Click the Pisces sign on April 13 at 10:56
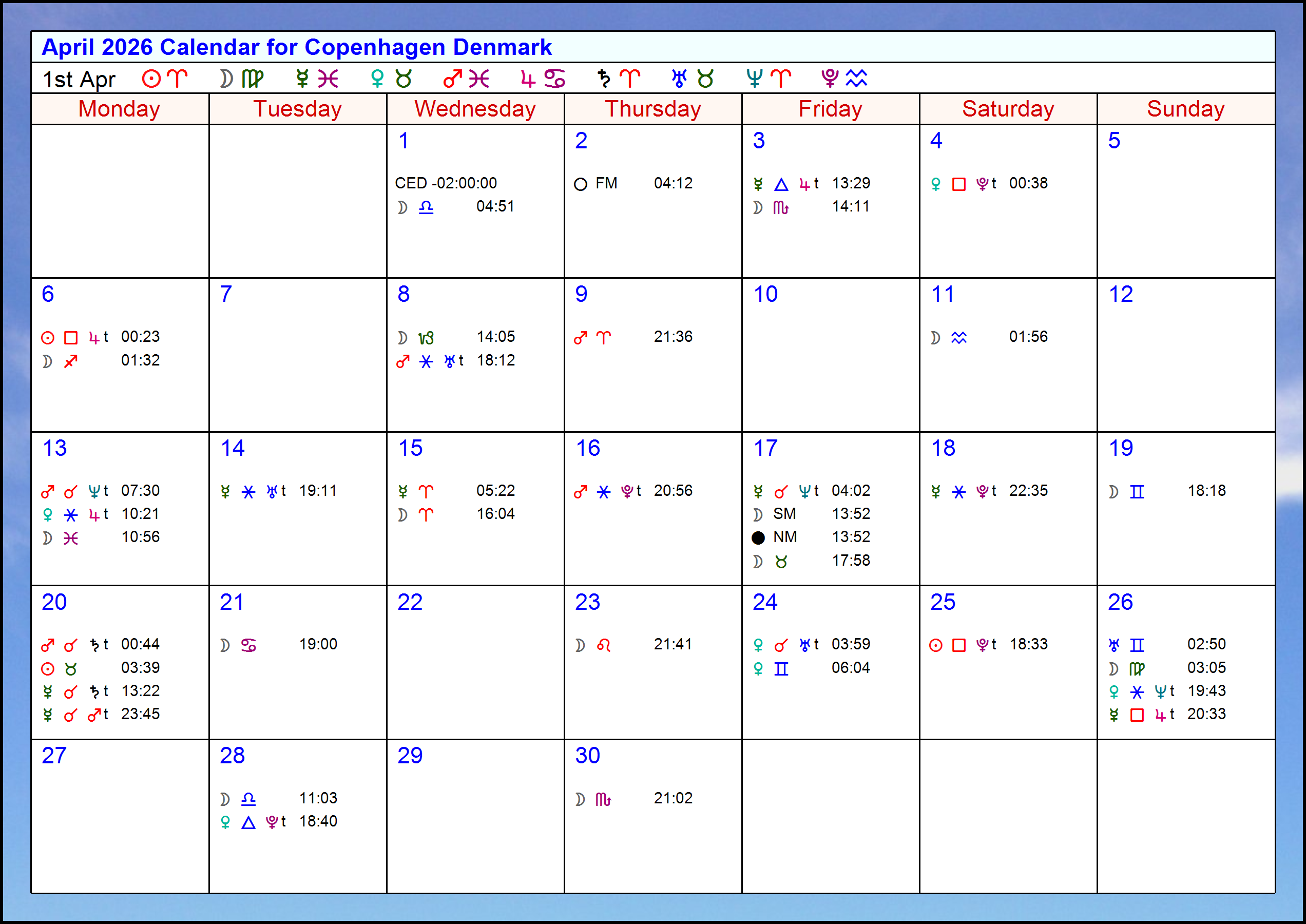 tap(70, 538)
